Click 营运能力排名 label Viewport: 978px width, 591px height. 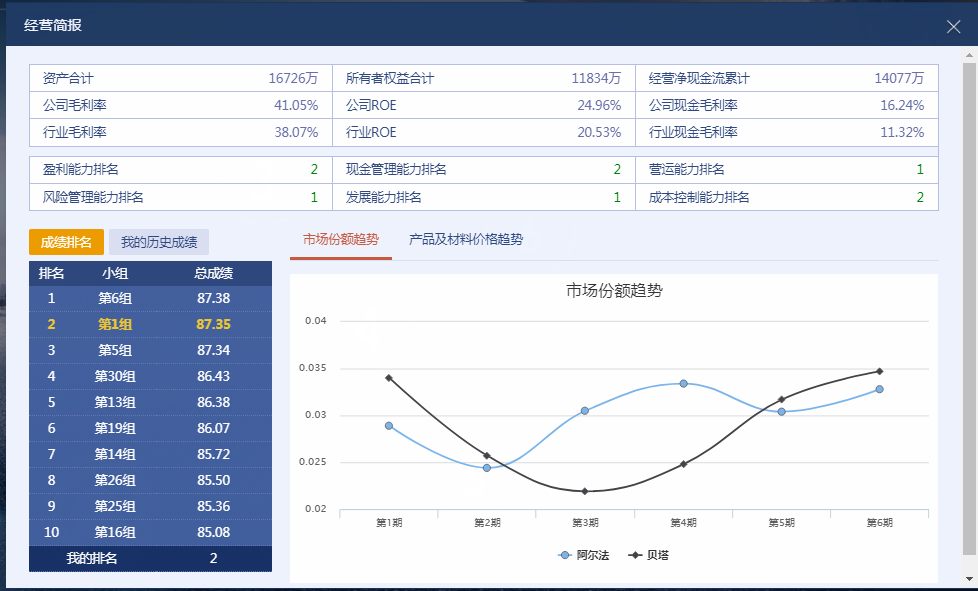[686, 170]
